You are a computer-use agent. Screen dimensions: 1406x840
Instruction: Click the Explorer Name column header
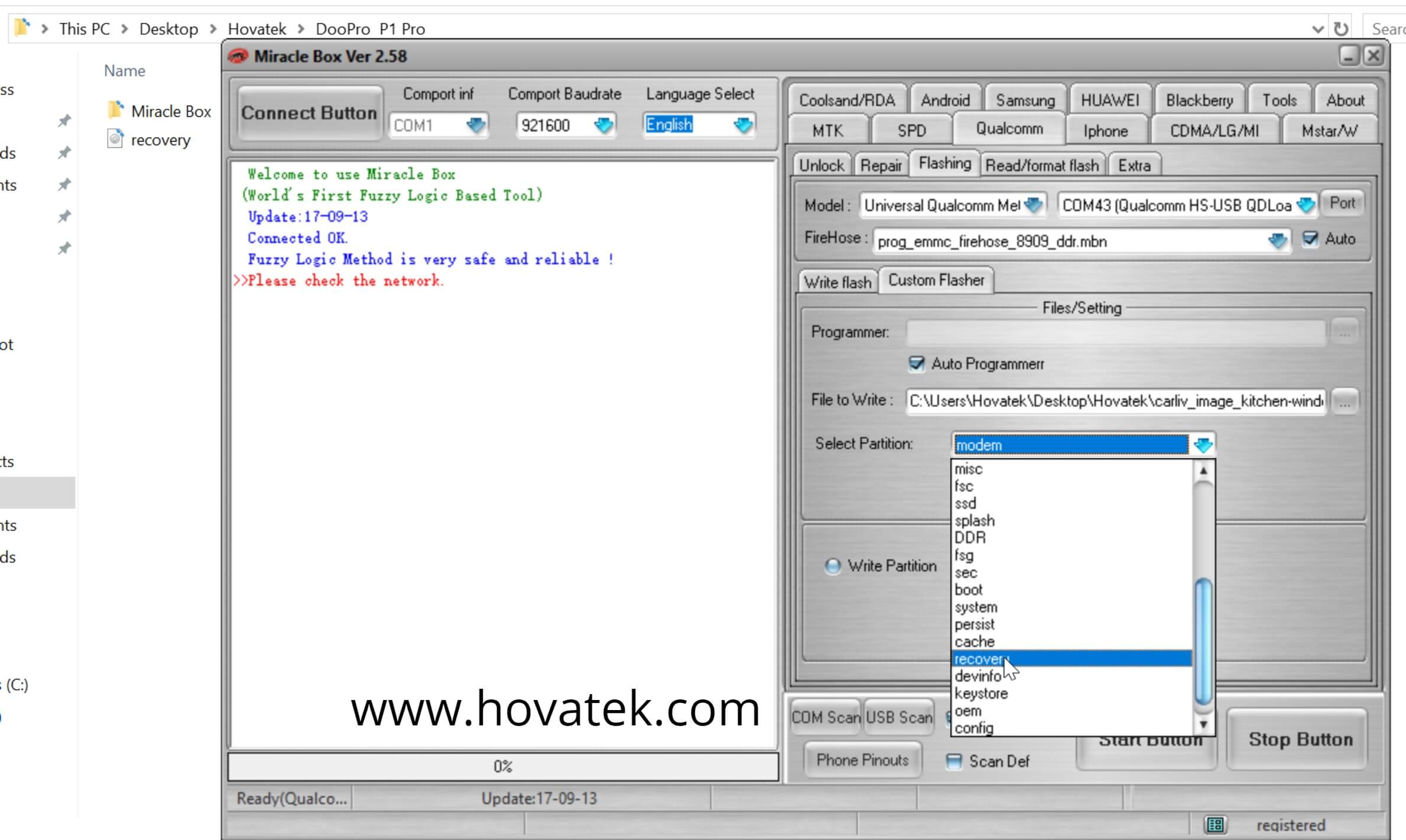(x=125, y=71)
